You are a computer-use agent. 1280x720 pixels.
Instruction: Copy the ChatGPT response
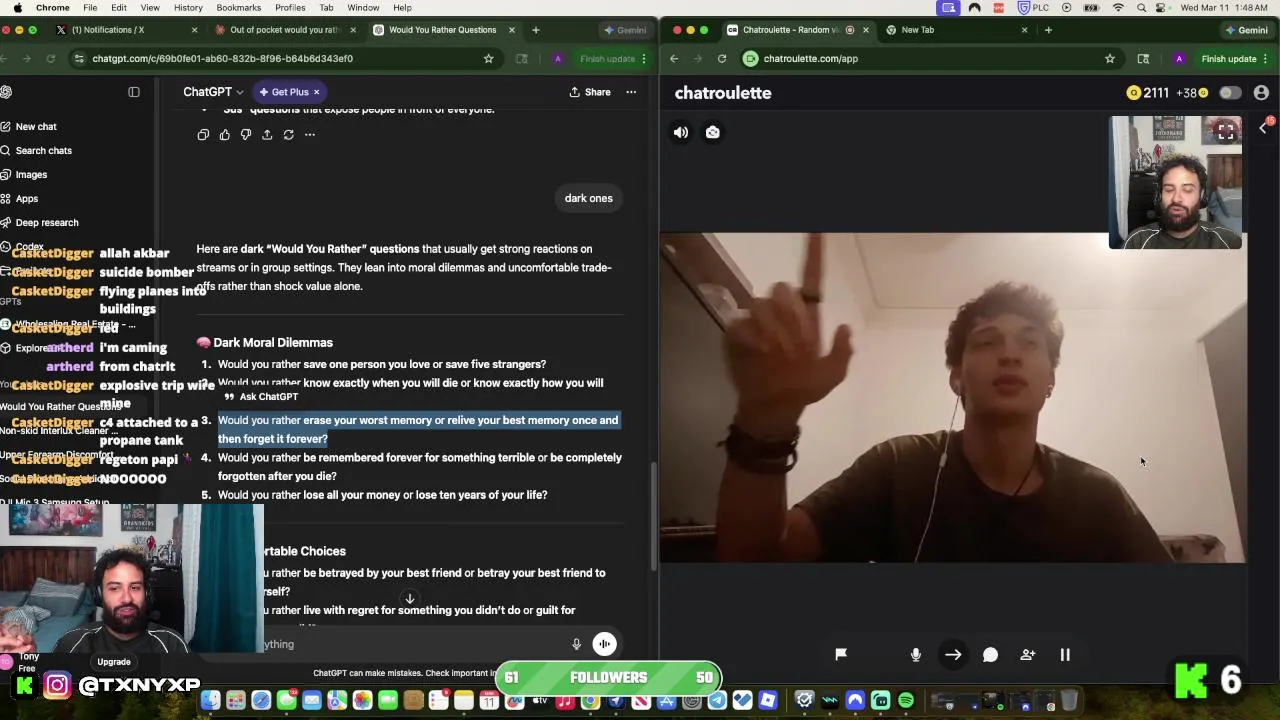pyautogui.click(x=203, y=135)
